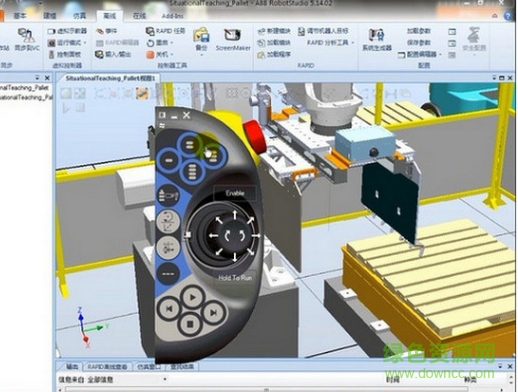Screen dimensions: 518x392
Task: Click the FlexPendant Play program key
Action: tap(192, 297)
